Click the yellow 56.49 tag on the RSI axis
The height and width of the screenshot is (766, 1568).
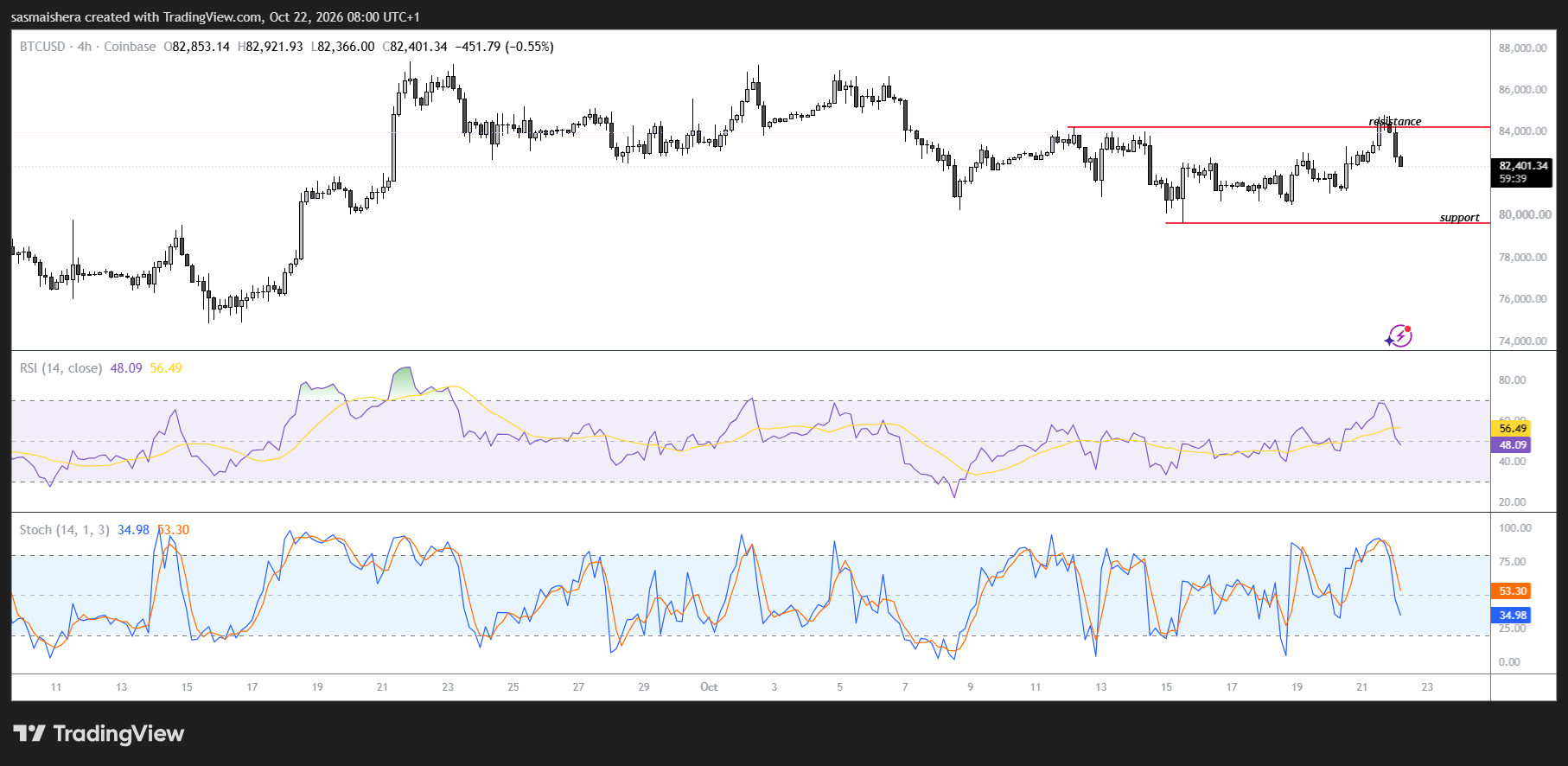pos(1512,429)
